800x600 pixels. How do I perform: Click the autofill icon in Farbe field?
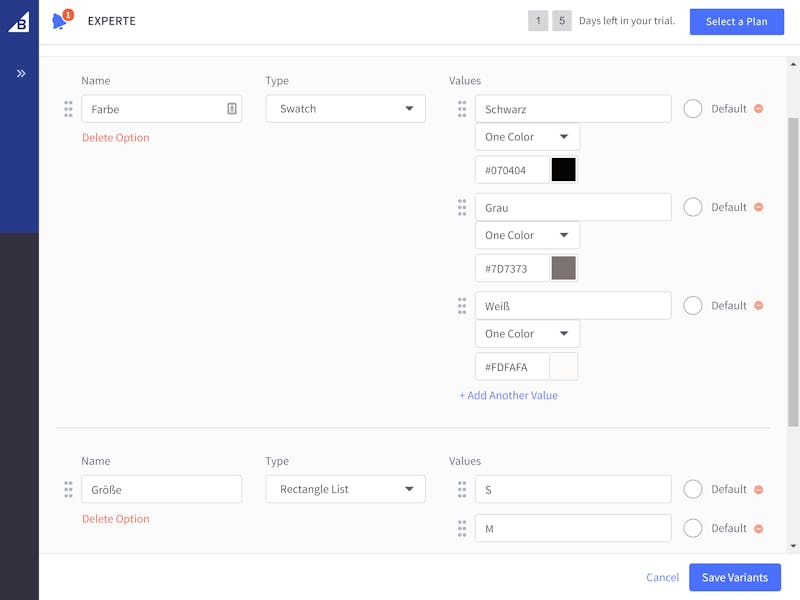(x=232, y=109)
